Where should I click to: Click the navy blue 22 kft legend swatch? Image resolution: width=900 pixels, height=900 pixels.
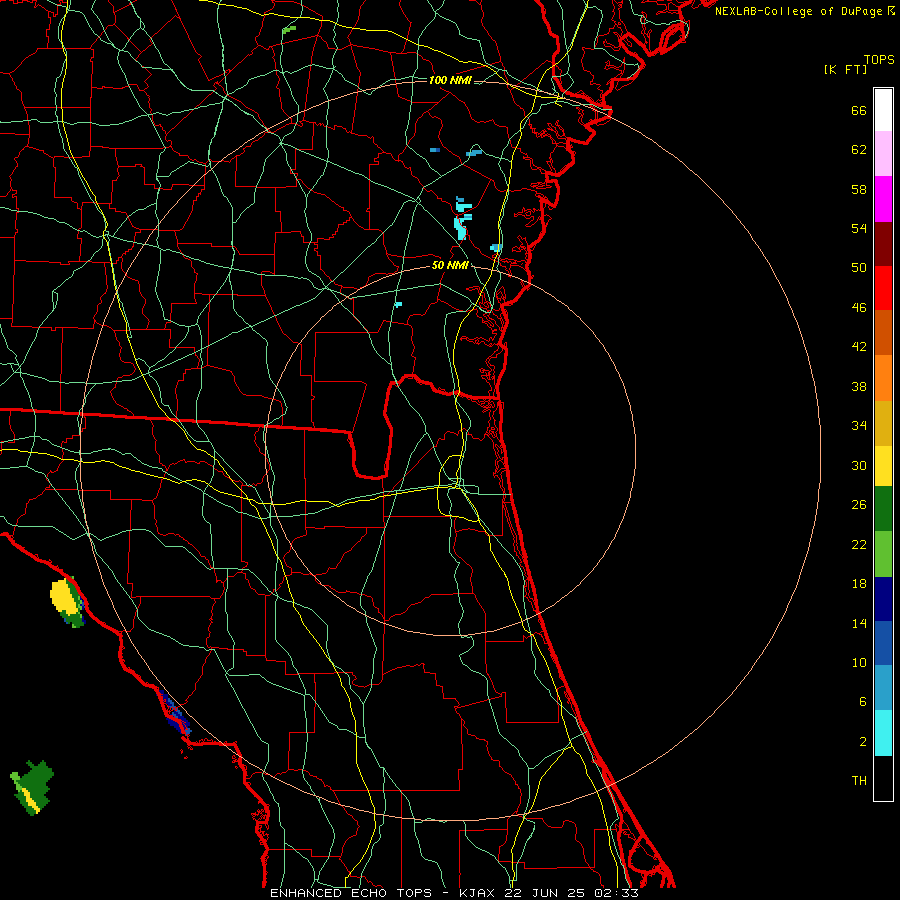tap(883, 599)
